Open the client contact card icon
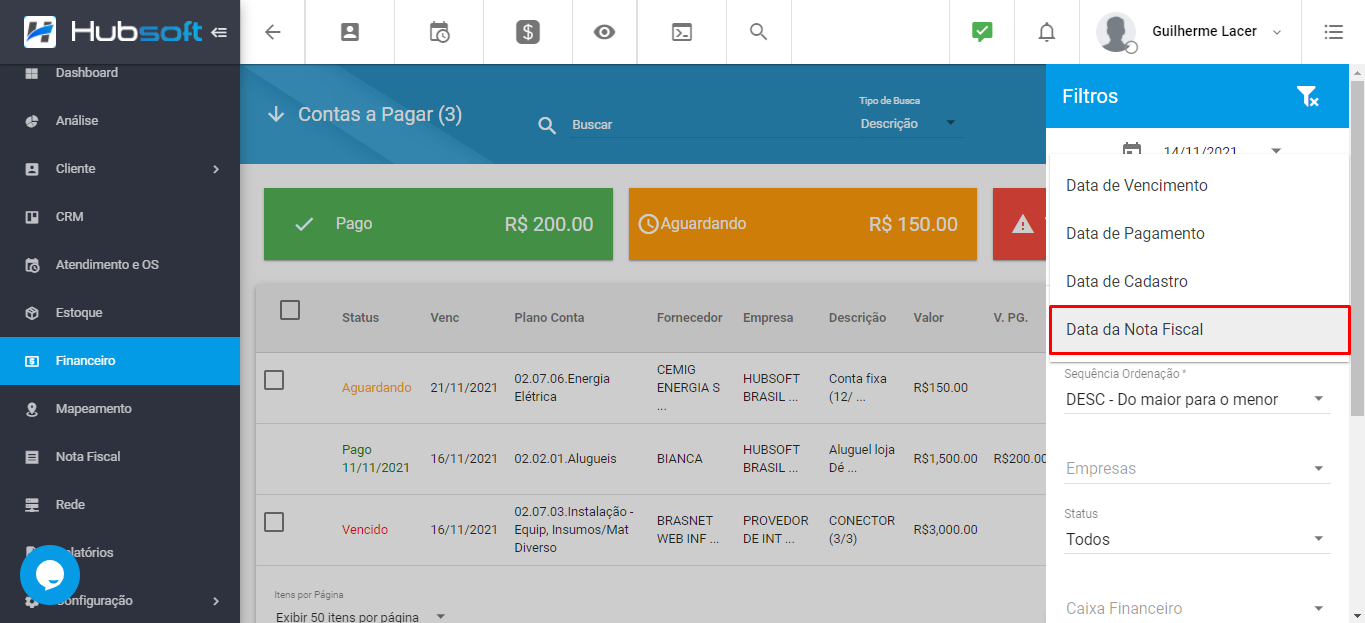Image resolution: width=1365 pixels, height=623 pixels. pos(350,32)
